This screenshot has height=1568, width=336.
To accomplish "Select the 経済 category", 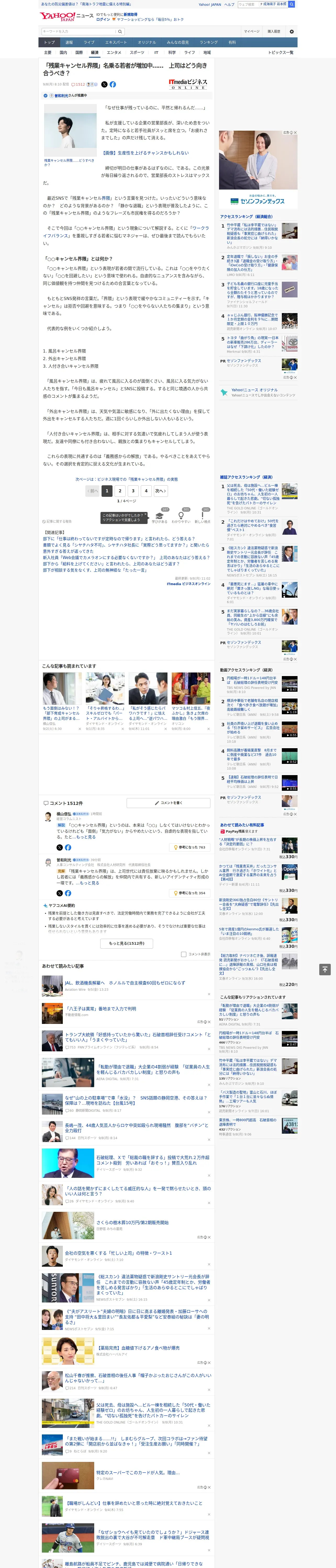I will pyautogui.click(x=94, y=53).
